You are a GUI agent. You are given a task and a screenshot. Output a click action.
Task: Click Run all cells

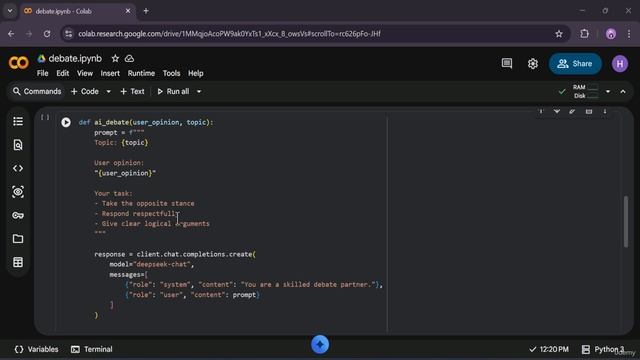coord(173,91)
